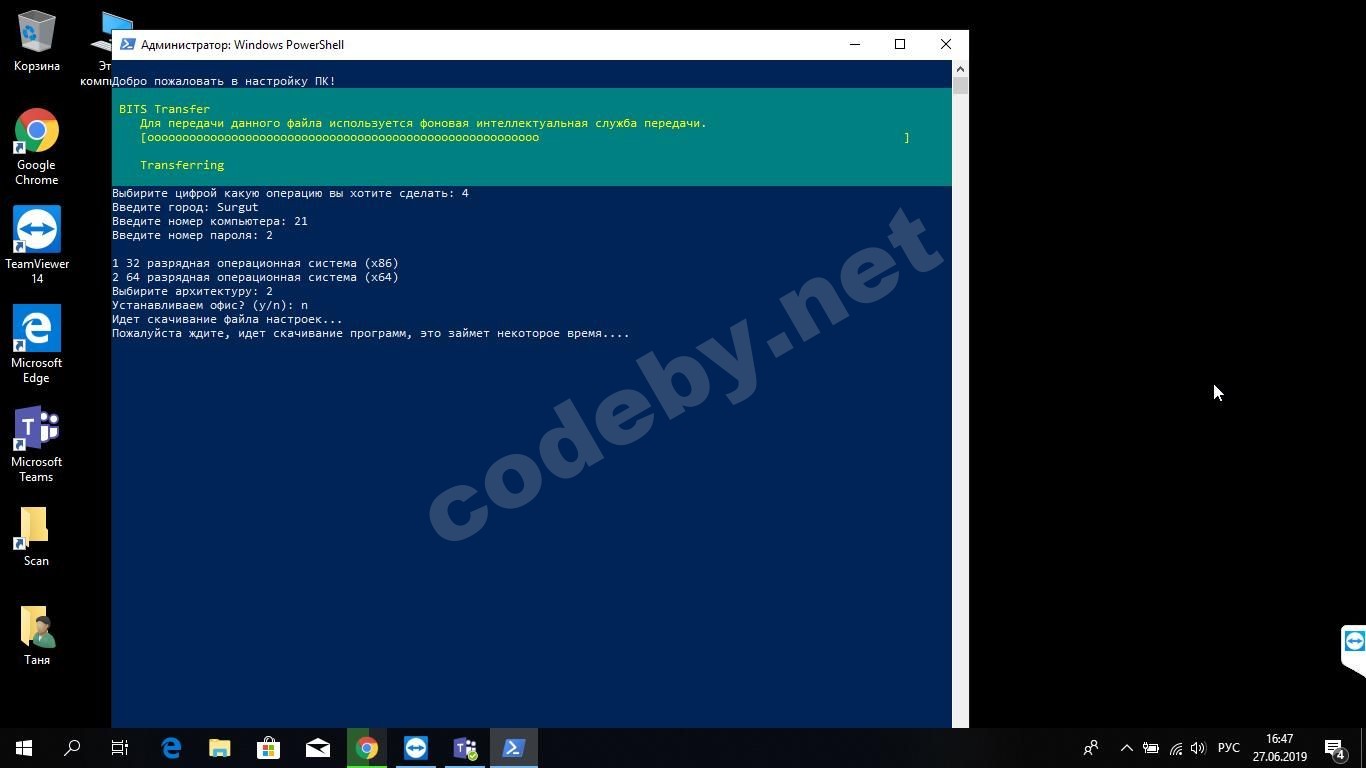
Task: Click the PowerShell vertical scrollbar thumb
Action: tap(960, 86)
